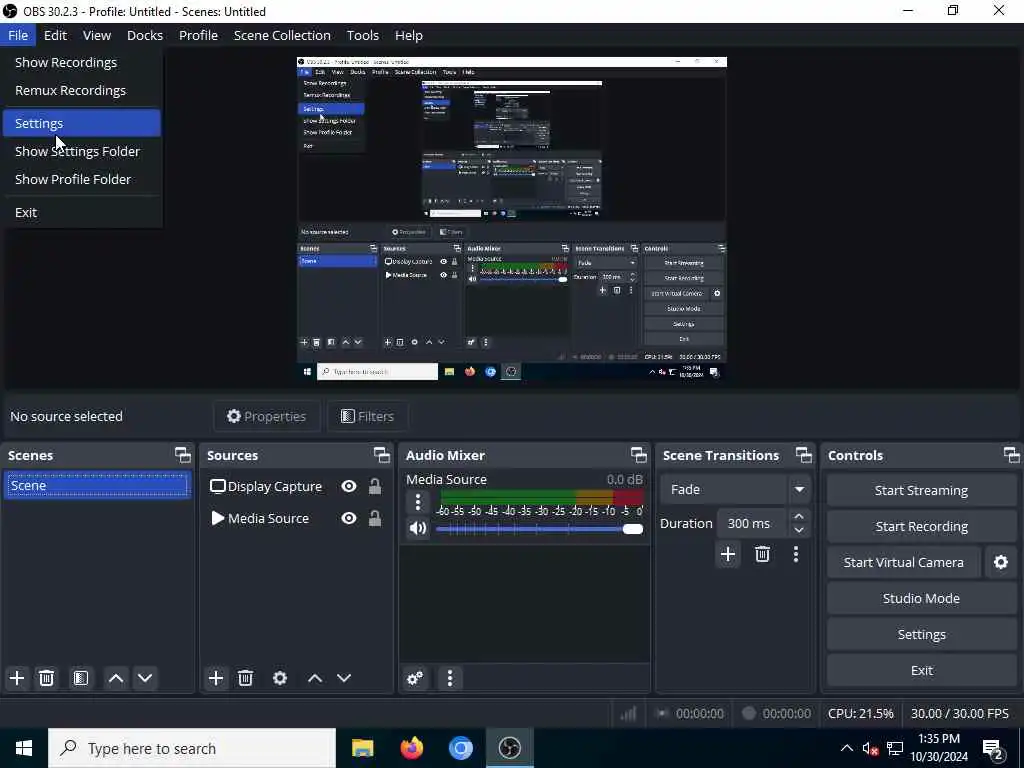Image resolution: width=1024 pixels, height=768 pixels.
Task: Move scene down with arrow
Action: coord(145,678)
